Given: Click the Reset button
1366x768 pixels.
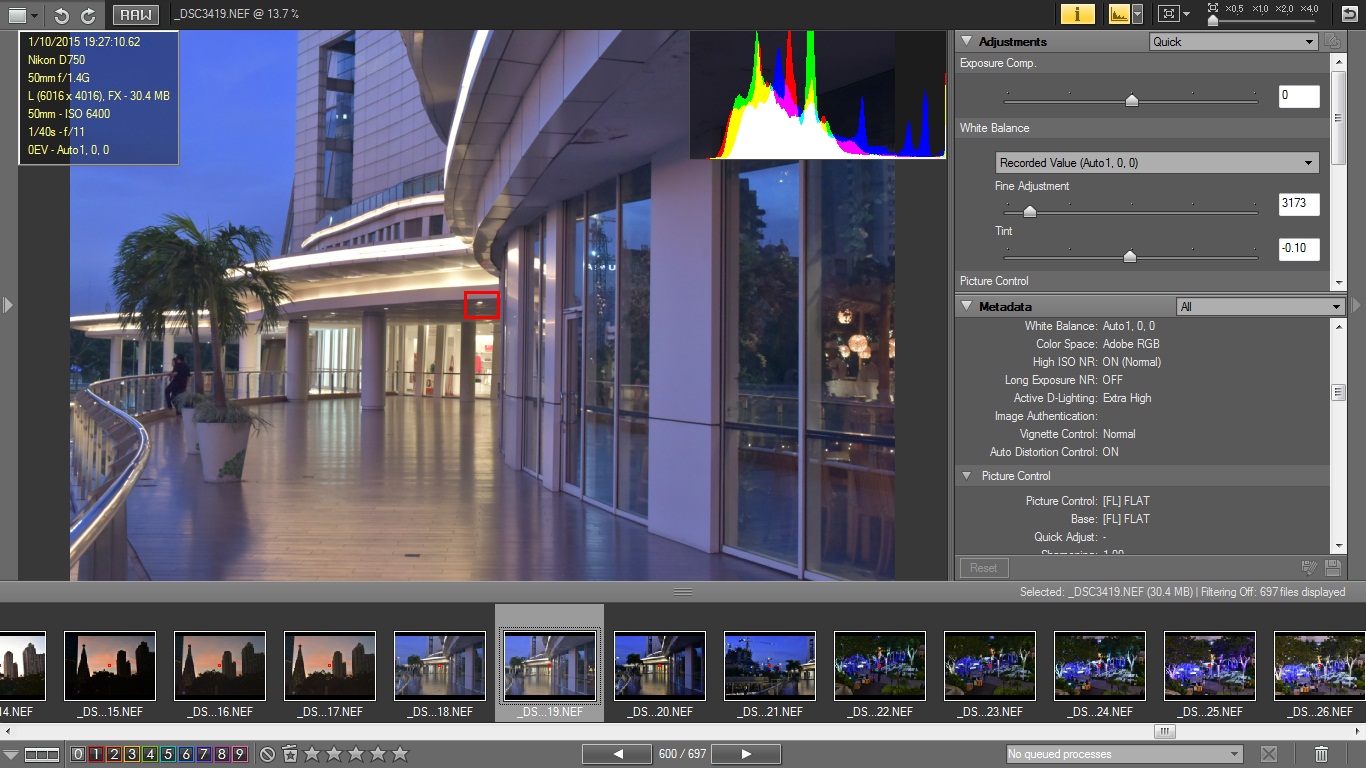Looking at the screenshot, I should coord(983,567).
